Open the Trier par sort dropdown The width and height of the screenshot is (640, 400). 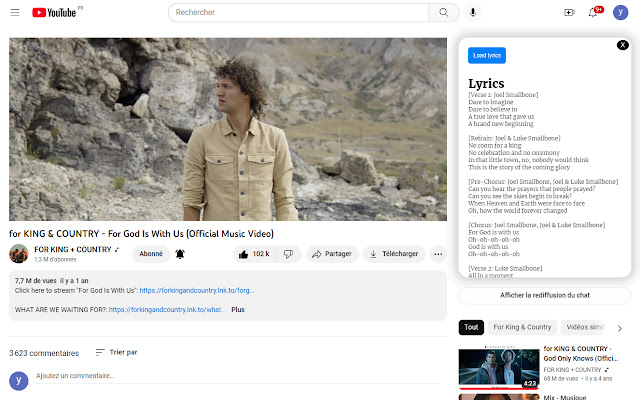coord(117,352)
